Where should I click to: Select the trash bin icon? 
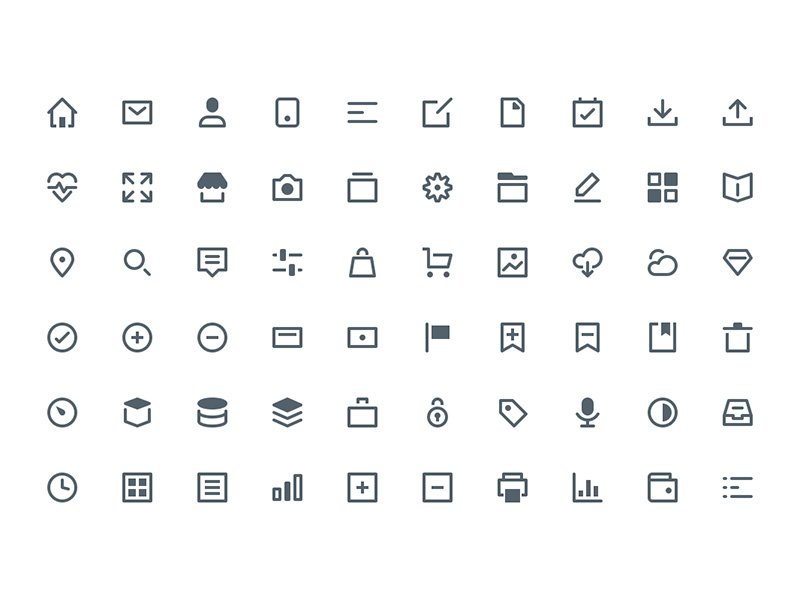[737, 337]
